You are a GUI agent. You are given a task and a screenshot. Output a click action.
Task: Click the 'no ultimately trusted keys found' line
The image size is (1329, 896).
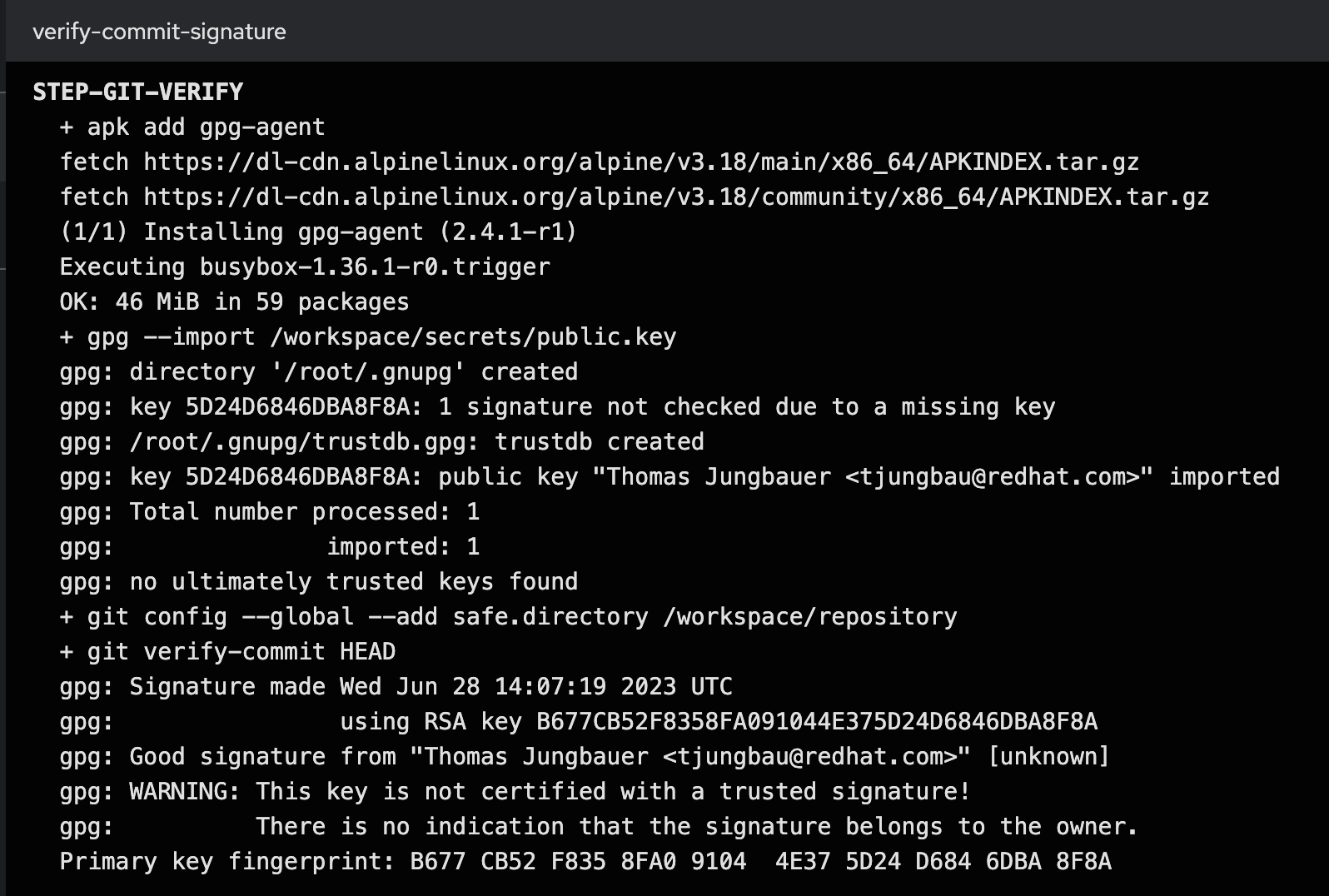pos(319,581)
